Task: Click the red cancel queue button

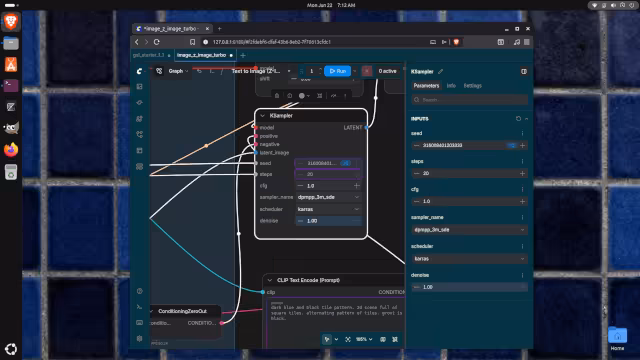Action: [x=367, y=71]
